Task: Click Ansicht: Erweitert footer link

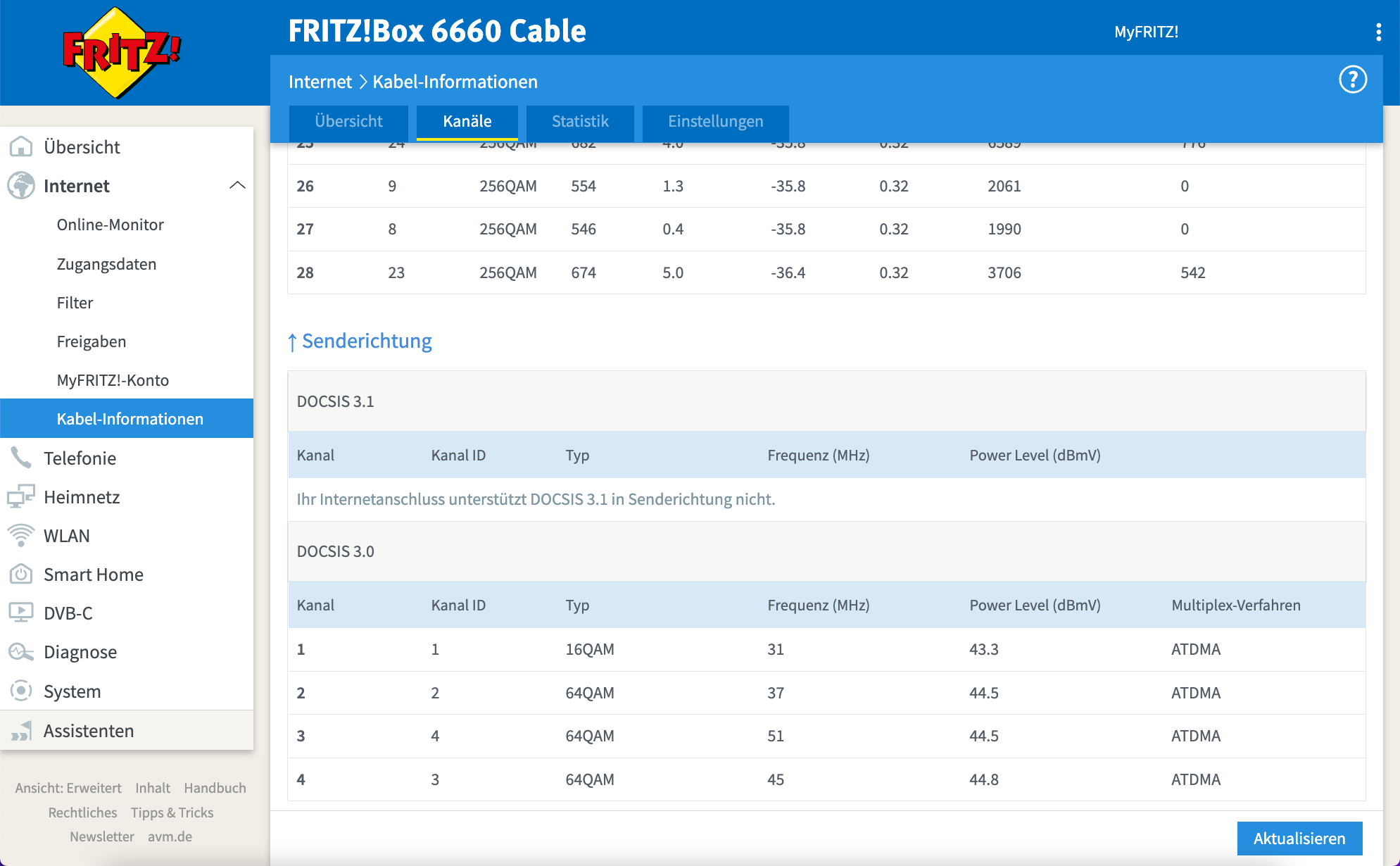Action: [x=68, y=788]
